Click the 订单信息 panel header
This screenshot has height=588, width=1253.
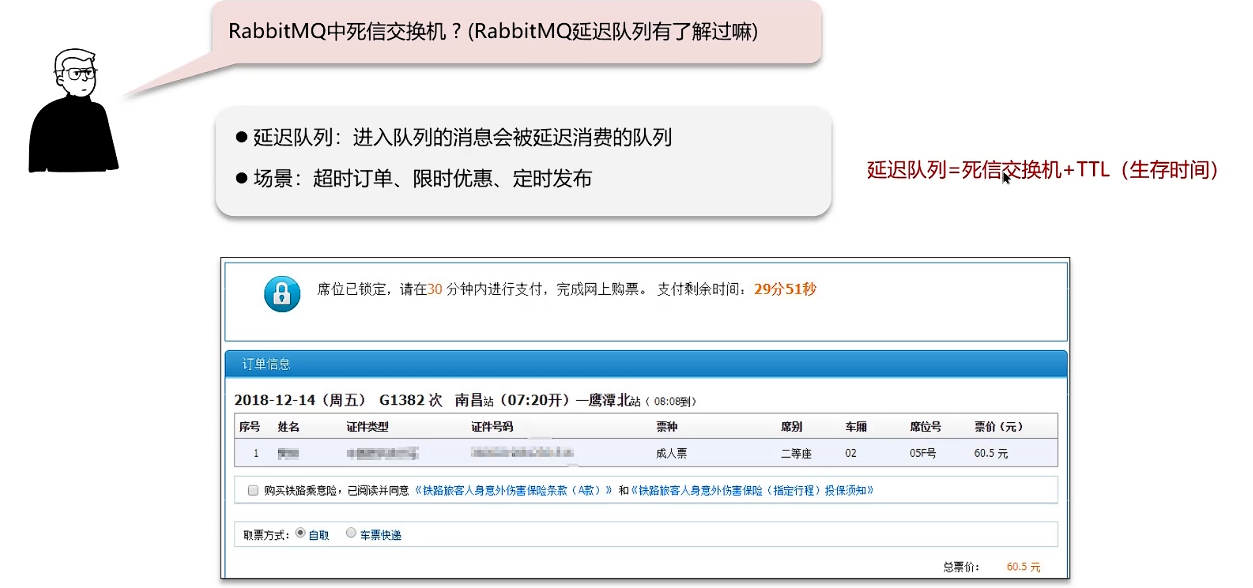click(x=646, y=364)
